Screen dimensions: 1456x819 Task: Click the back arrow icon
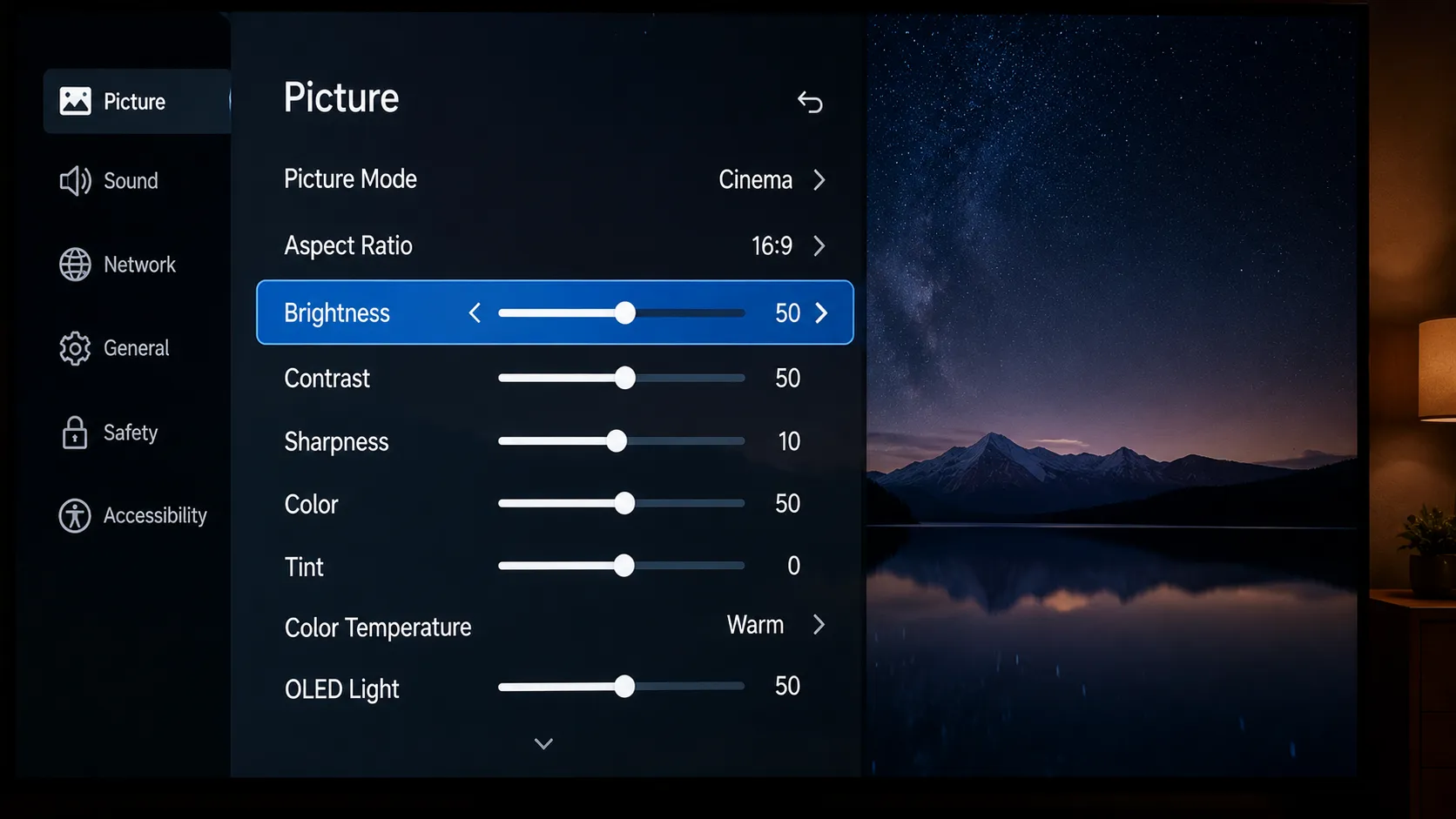click(x=810, y=102)
